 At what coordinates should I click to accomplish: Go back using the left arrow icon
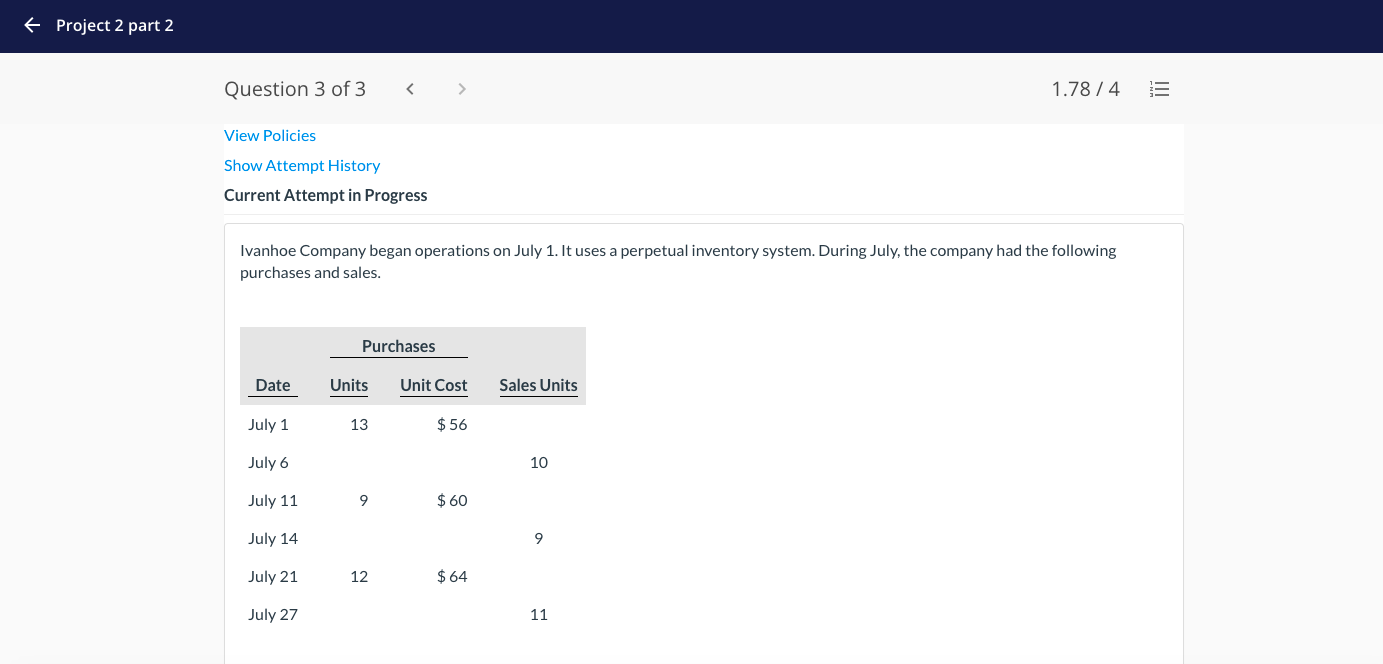[32, 25]
